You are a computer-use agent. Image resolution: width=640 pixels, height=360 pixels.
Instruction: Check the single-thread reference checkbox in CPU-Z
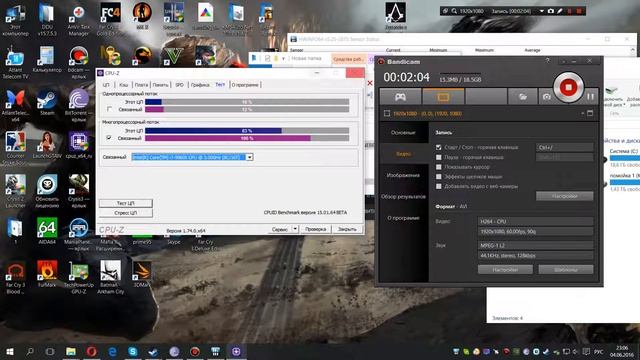coord(109,109)
